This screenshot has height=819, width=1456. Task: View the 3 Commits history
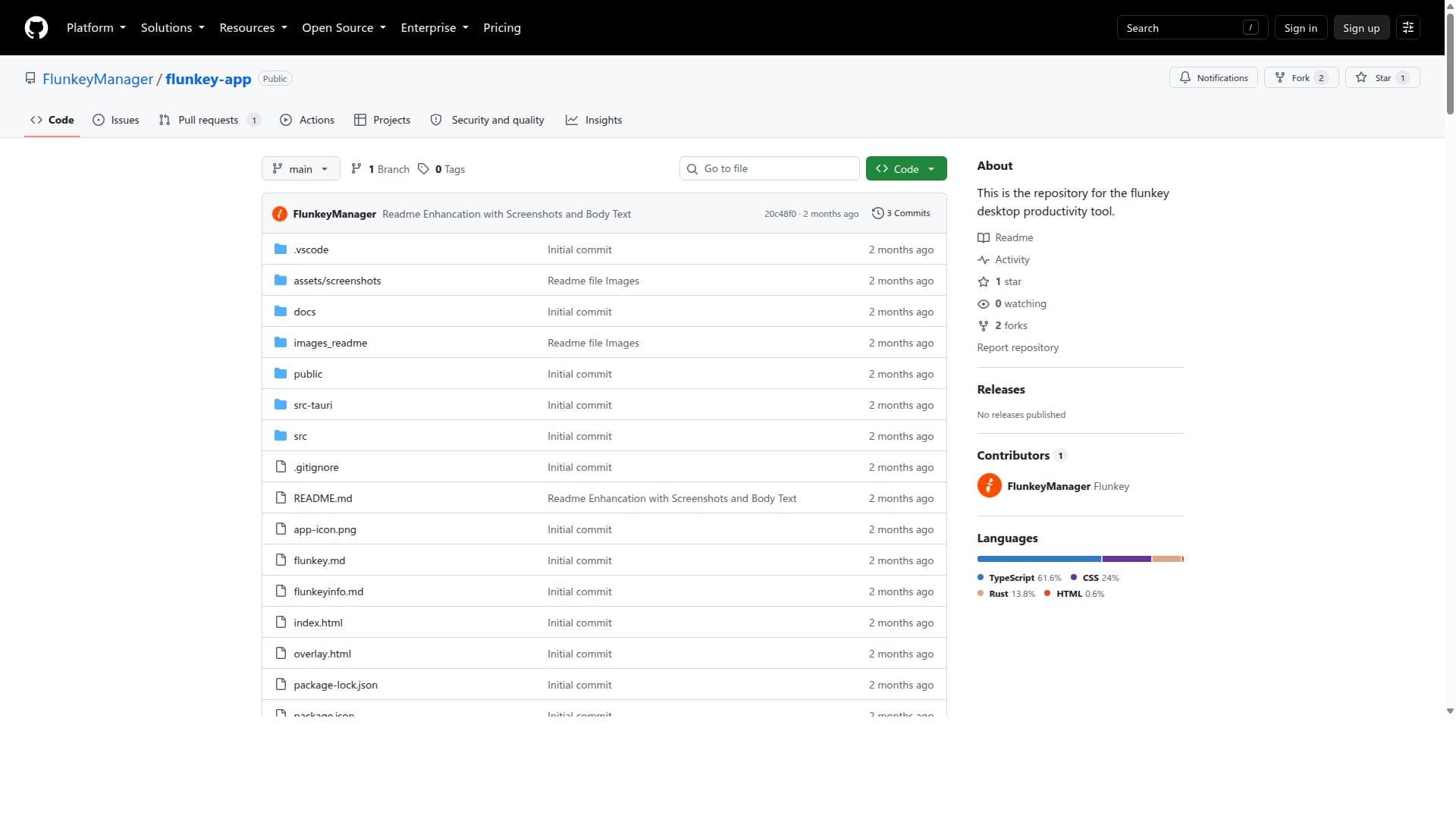[x=901, y=214]
